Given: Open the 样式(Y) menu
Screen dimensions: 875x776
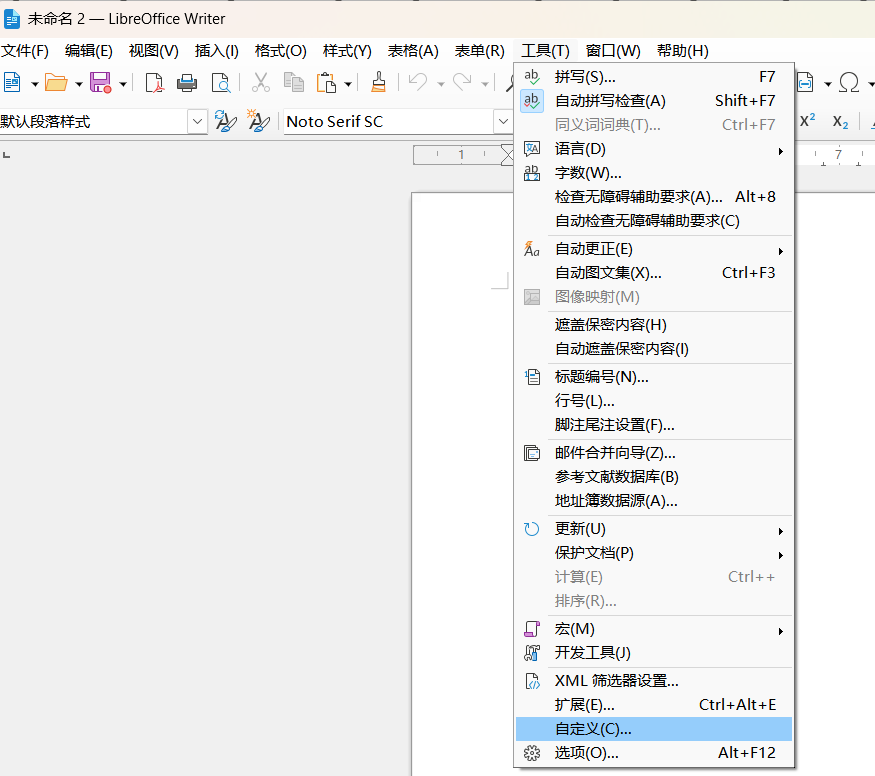Looking at the screenshot, I should coord(347,51).
